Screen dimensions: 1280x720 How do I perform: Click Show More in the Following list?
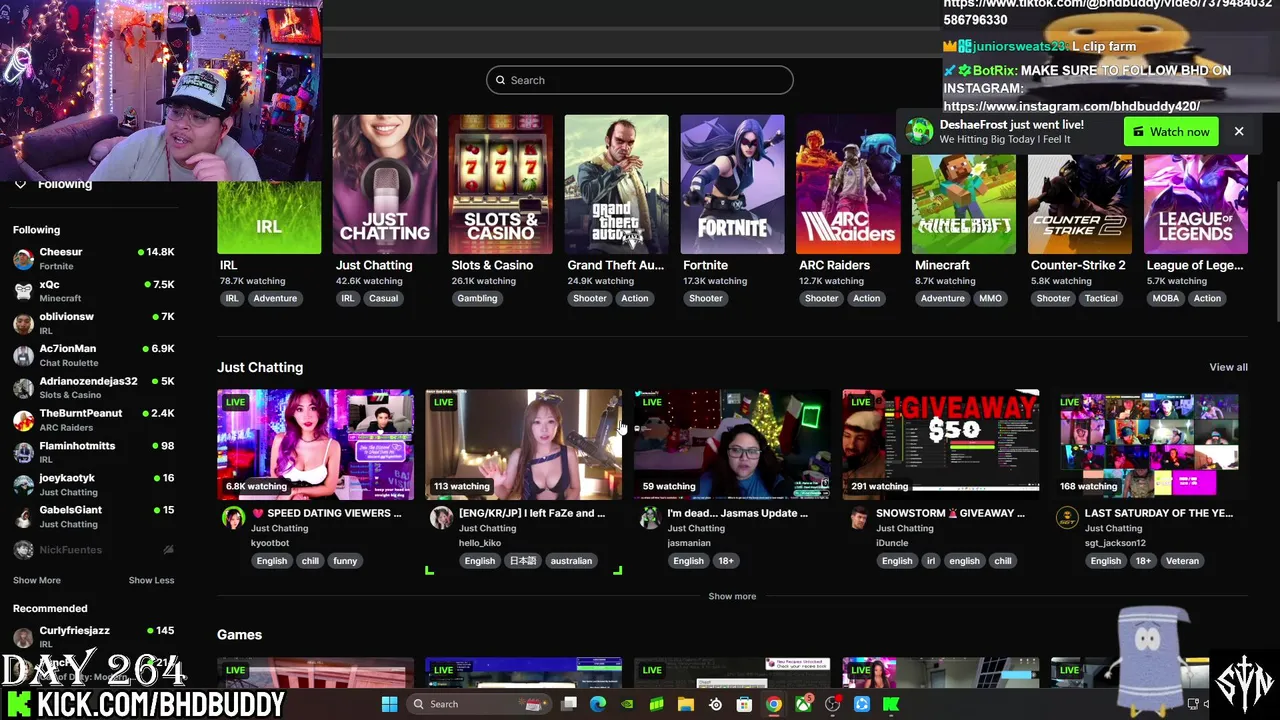(37, 580)
